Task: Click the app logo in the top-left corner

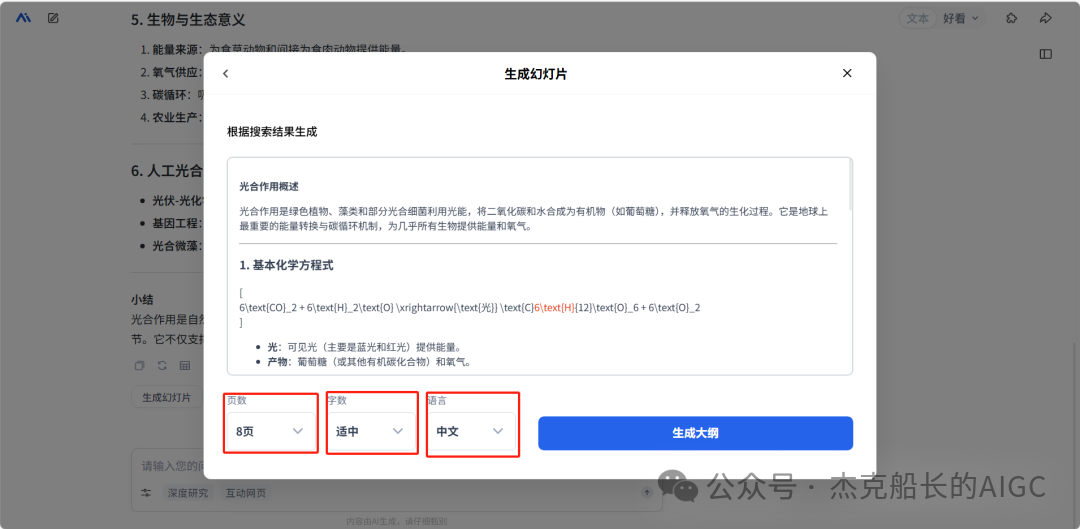Action: pyautogui.click(x=23, y=18)
